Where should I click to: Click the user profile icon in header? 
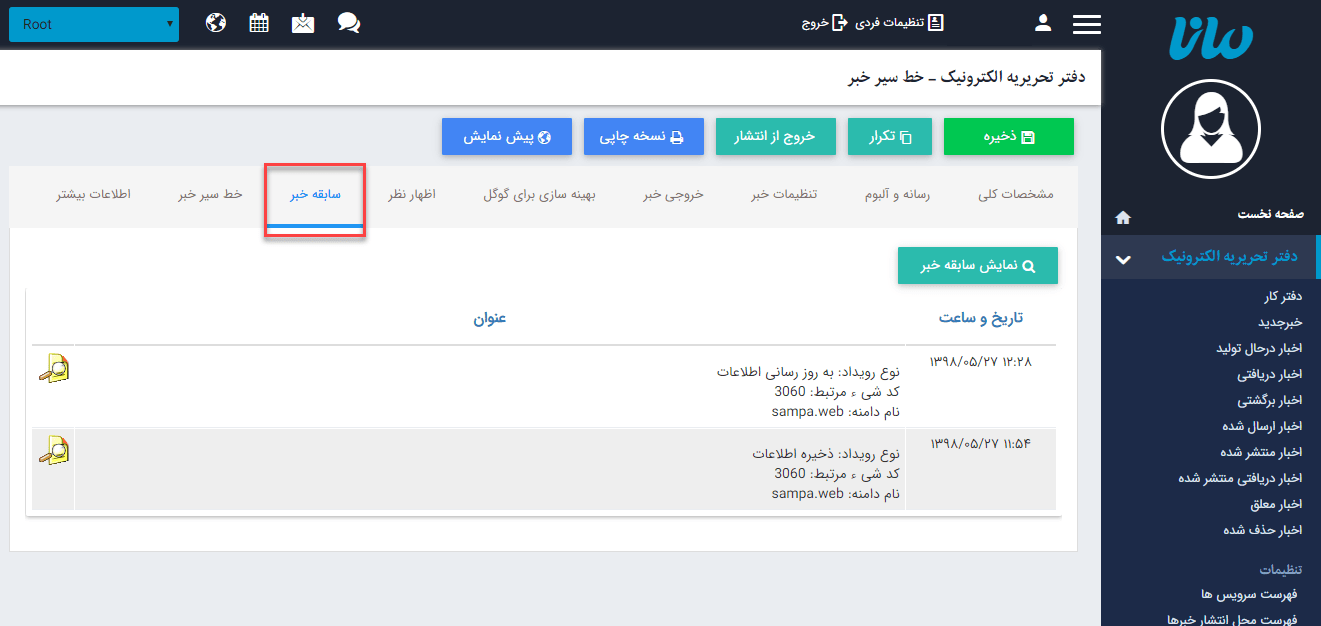click(x=1043, y=23)
